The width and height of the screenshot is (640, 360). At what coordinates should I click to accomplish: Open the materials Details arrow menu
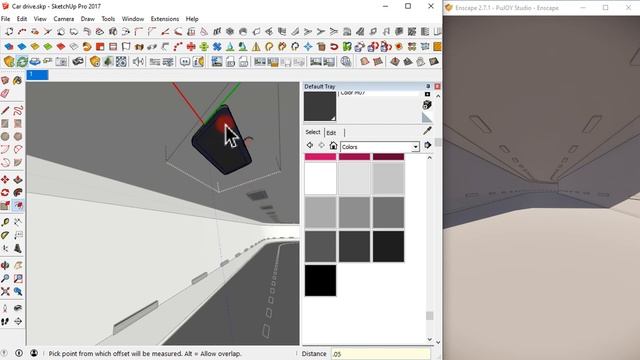428,145
